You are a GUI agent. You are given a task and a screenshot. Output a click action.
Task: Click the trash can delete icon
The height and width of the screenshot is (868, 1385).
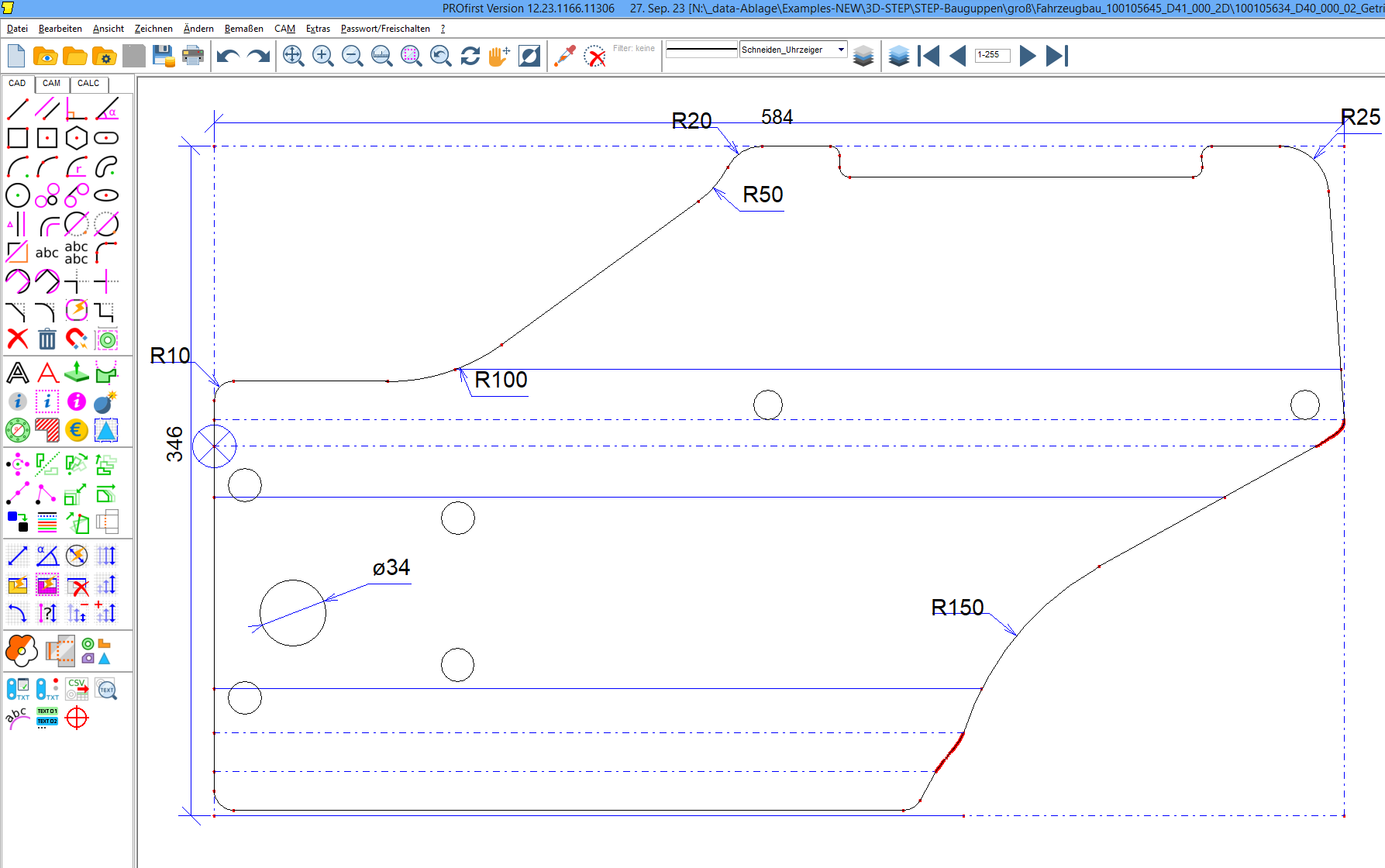click(47, 339)
